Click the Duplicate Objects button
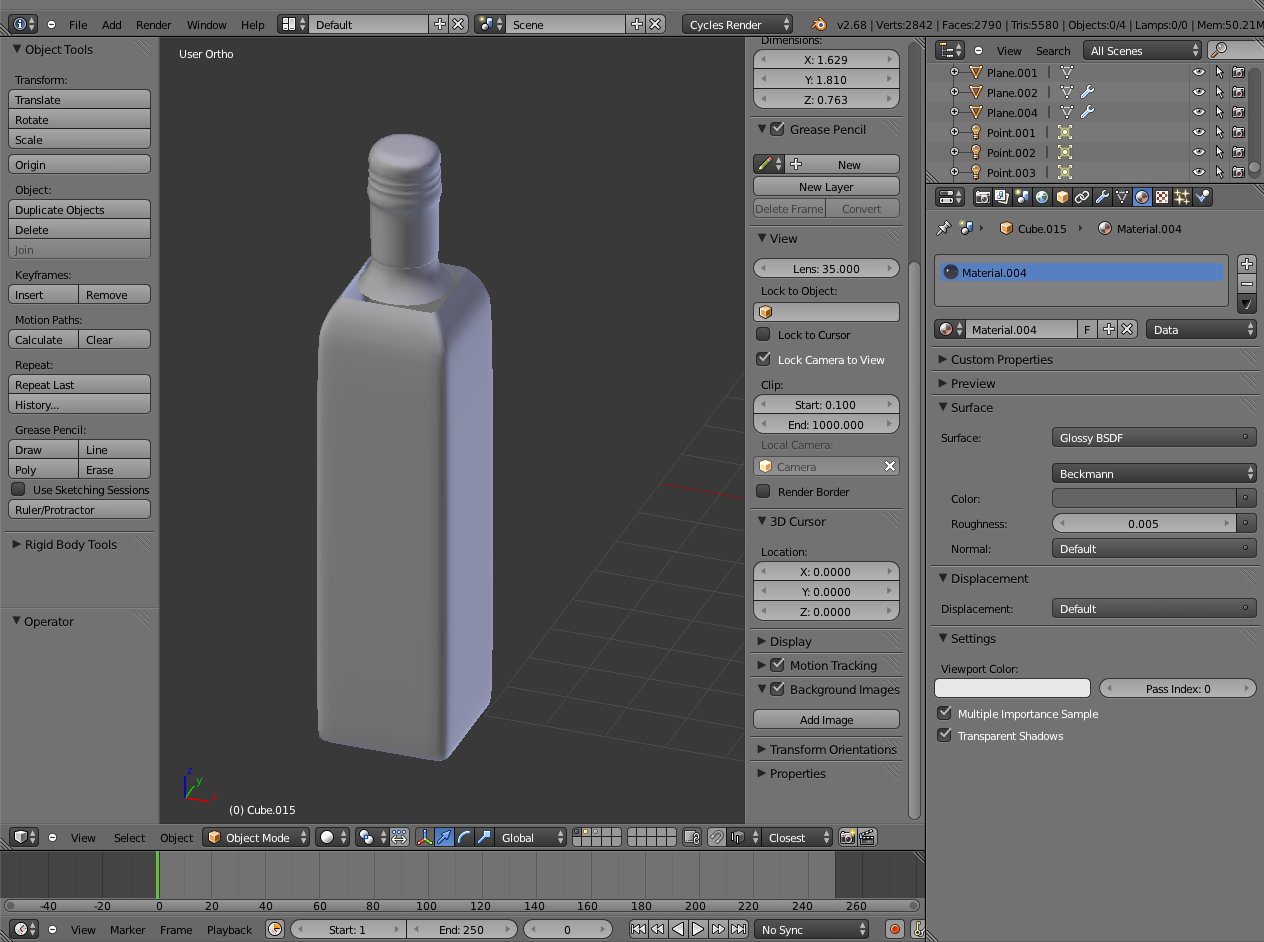This screenshot has height=942, width=1264. [x=79, y=209]
